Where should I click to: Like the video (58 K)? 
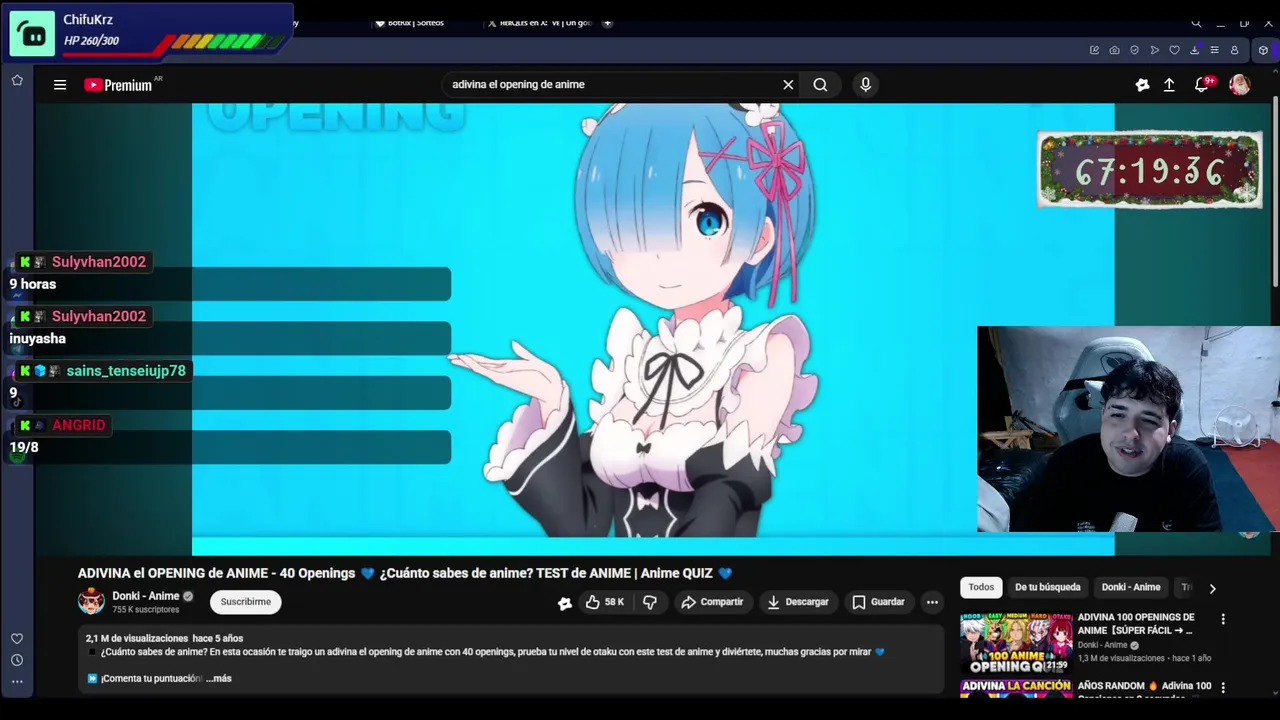[604, 602]
